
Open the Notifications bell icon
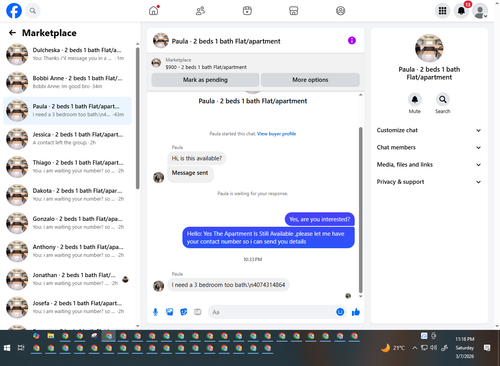tap(461, 11)
